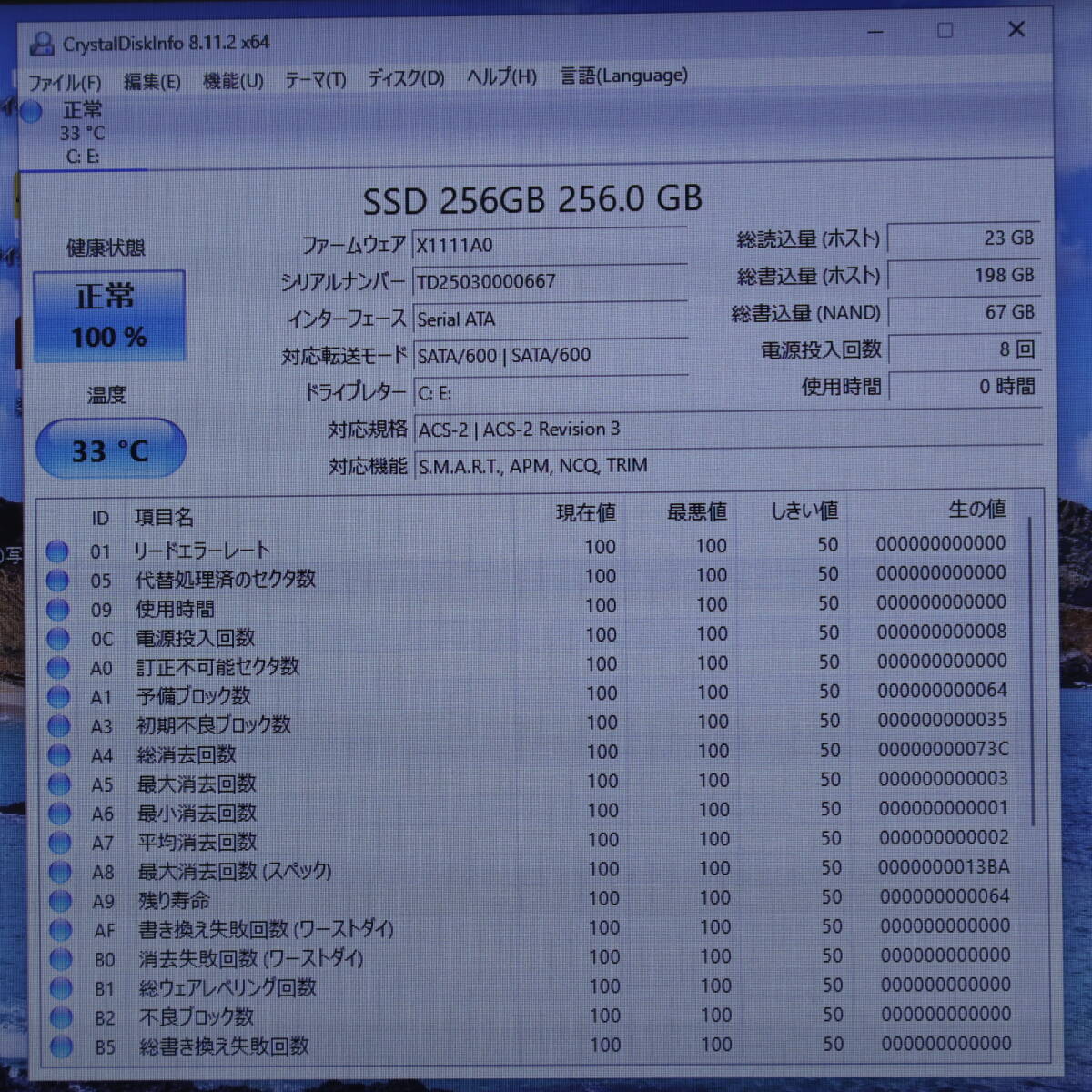The width and height of the screenshot is (1092, 1092).
Task: Click status circle for A7 平均消去回数
Action: pos(60,842)
